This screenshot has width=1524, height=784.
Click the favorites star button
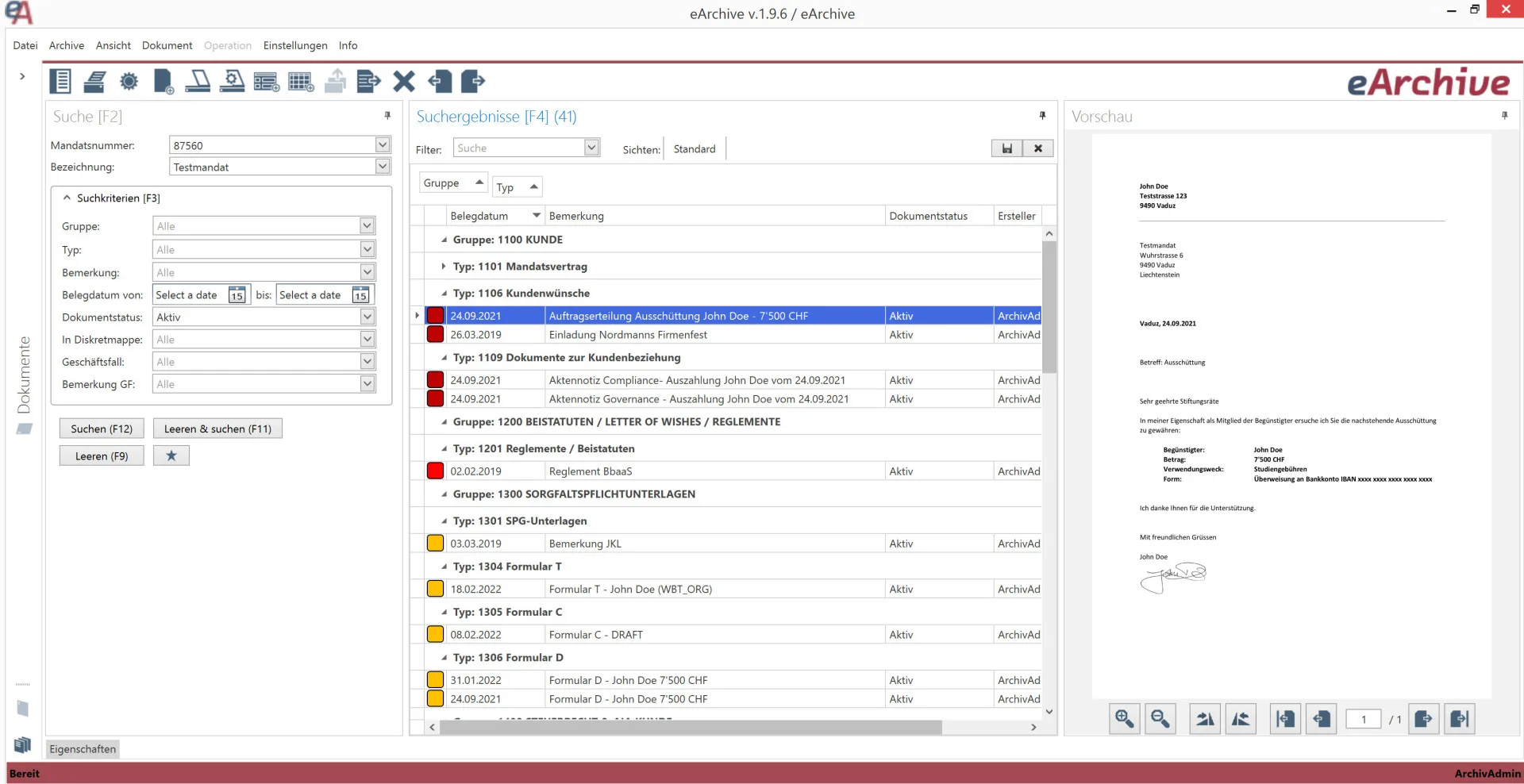[171, 455]
